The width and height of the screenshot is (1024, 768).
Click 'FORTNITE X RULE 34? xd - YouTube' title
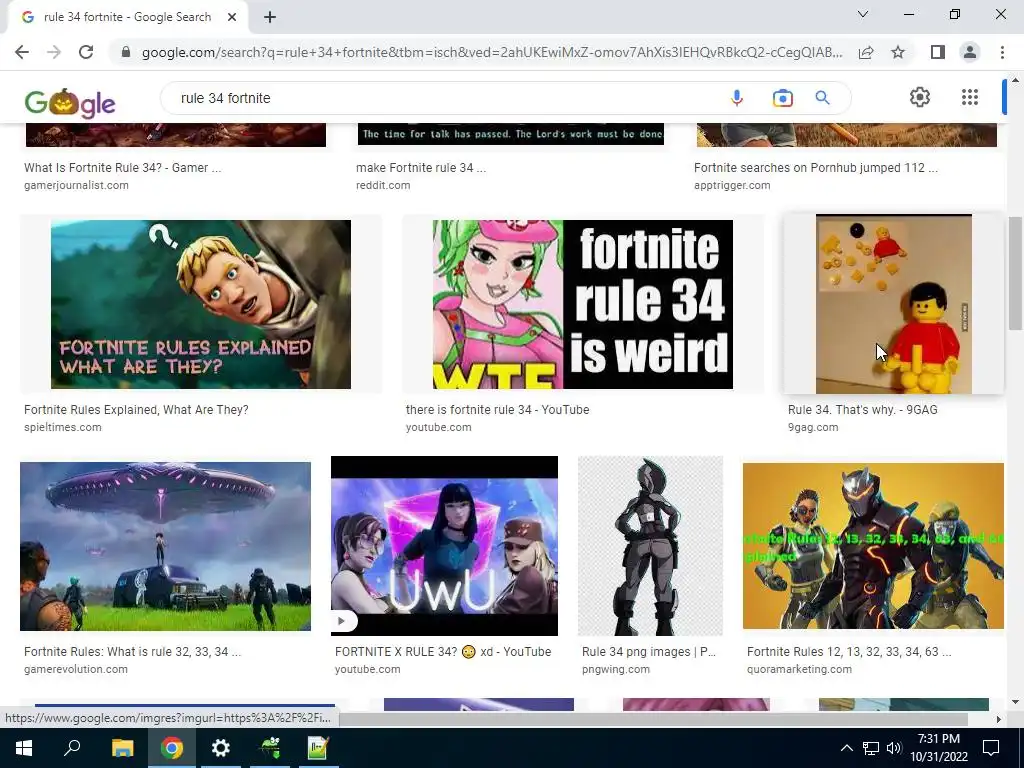point(443,652)
